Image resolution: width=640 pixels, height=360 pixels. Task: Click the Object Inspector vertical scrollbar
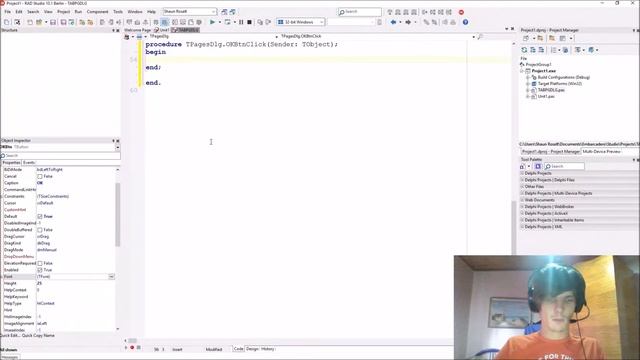[118, 214]
